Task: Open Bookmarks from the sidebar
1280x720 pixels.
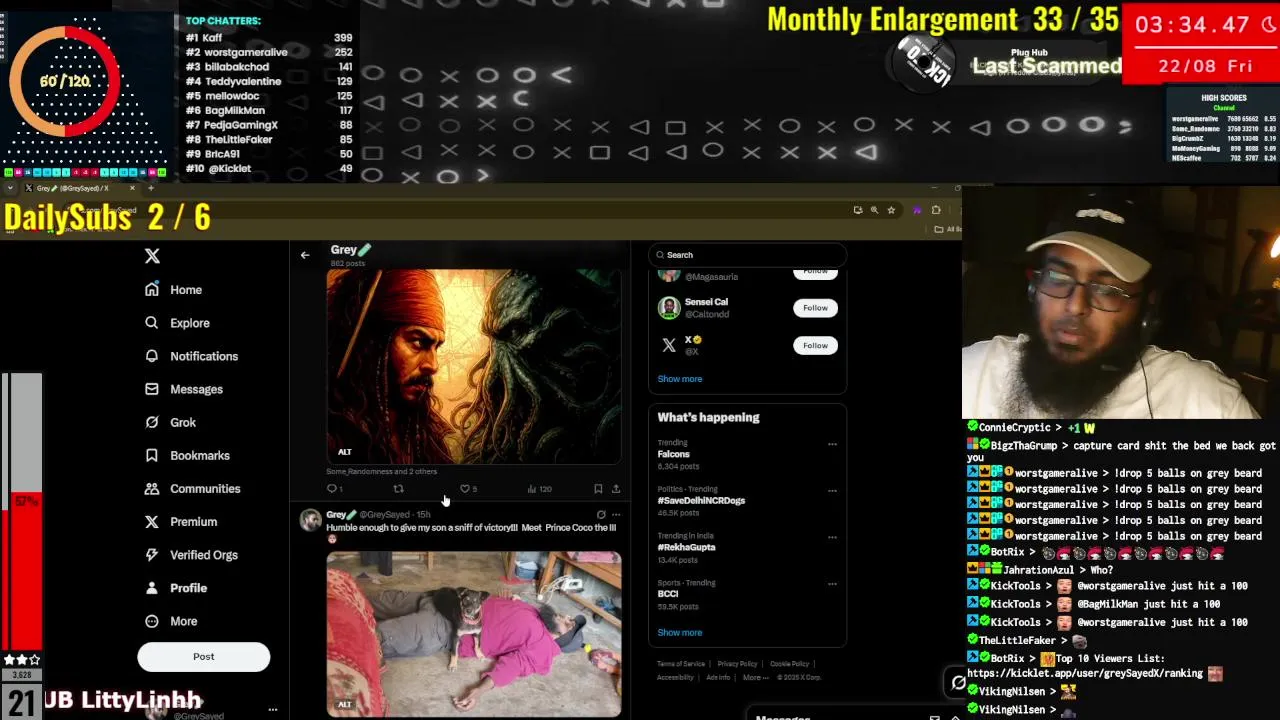Action: tap(187, 455)
